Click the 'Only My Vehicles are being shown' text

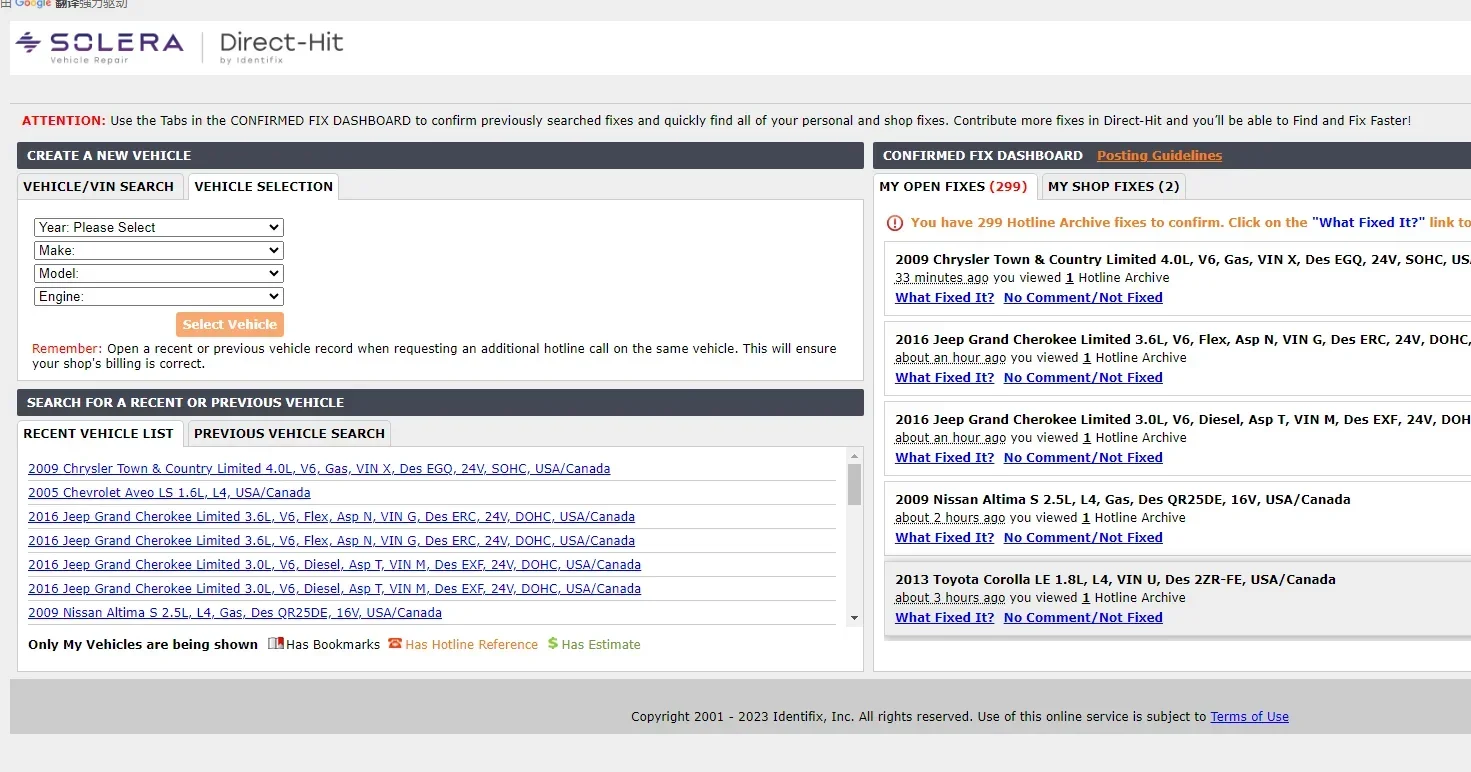[x=143, y=644]
